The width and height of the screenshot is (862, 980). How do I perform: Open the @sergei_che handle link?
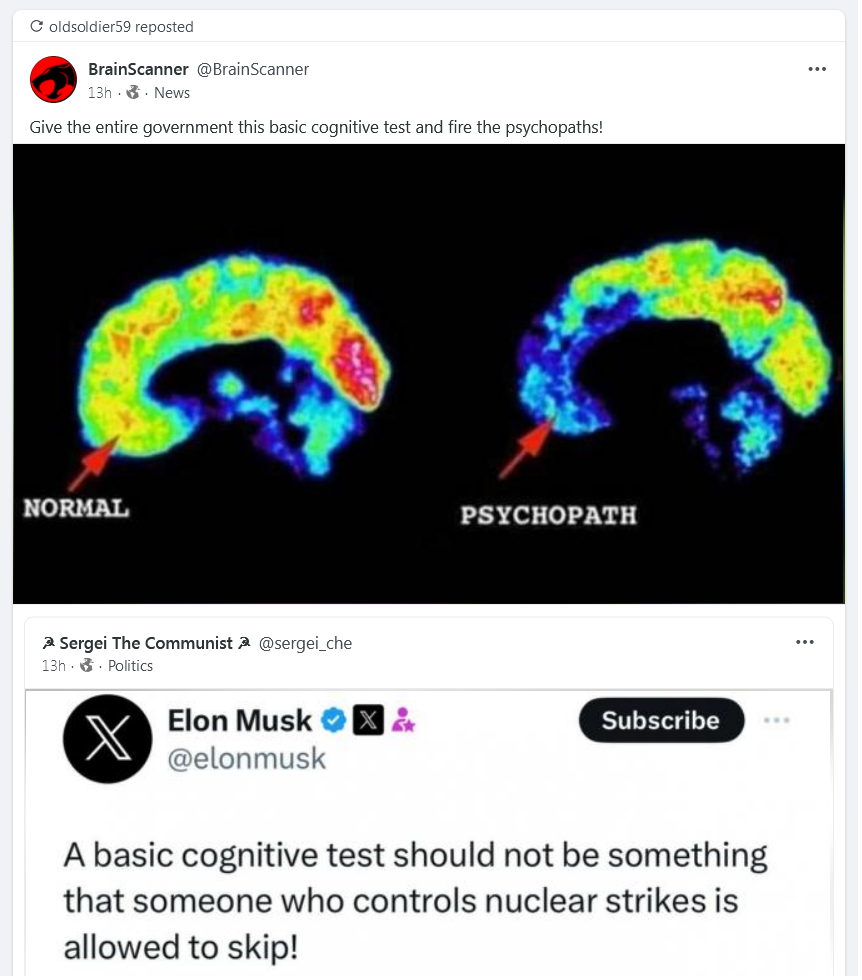coord(305,643)
